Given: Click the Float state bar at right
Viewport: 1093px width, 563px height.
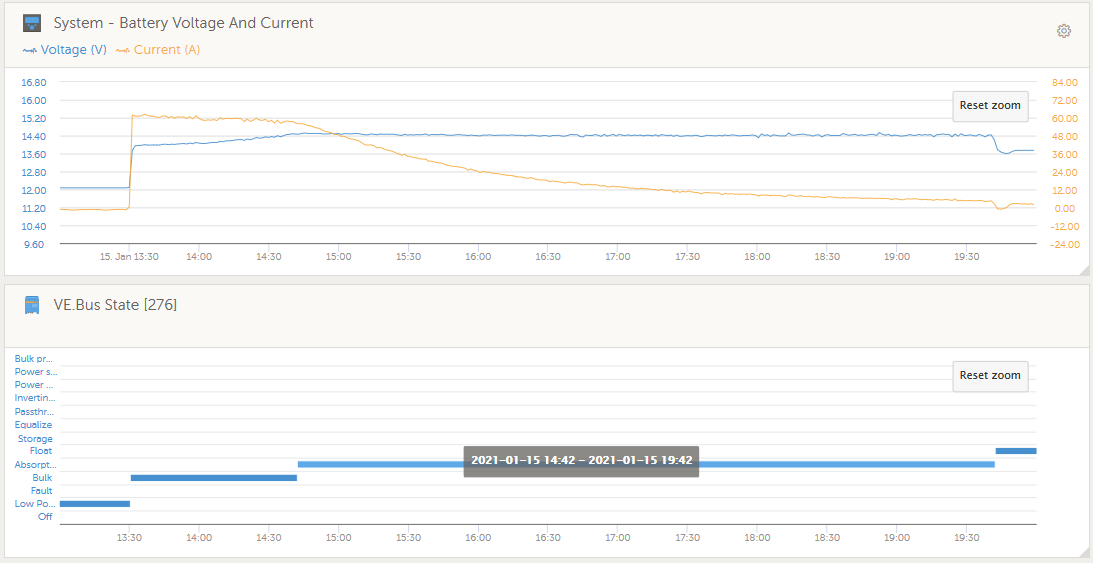Looking at the screenshot, I should (x=1016, y=451).
